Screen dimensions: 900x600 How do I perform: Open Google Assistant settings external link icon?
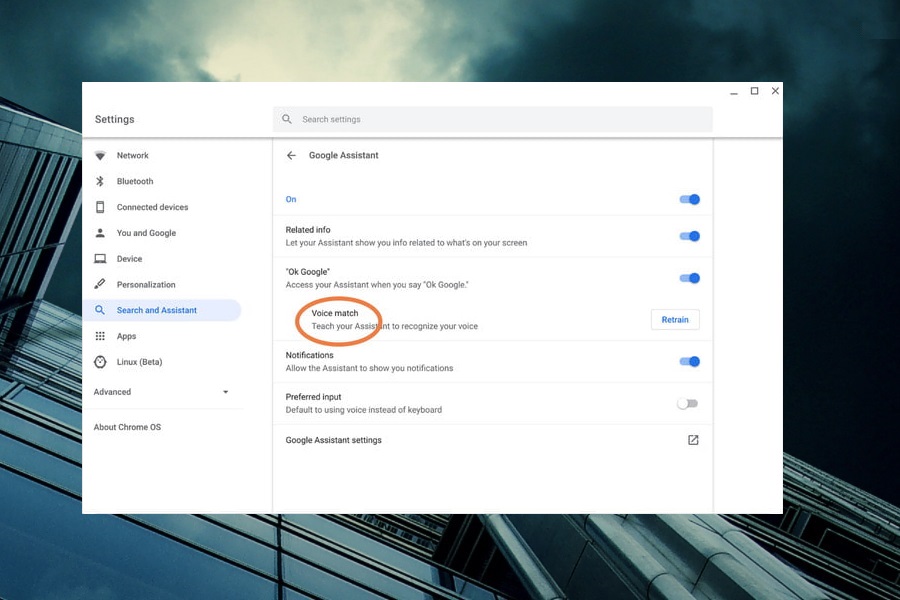pos(693,440)
